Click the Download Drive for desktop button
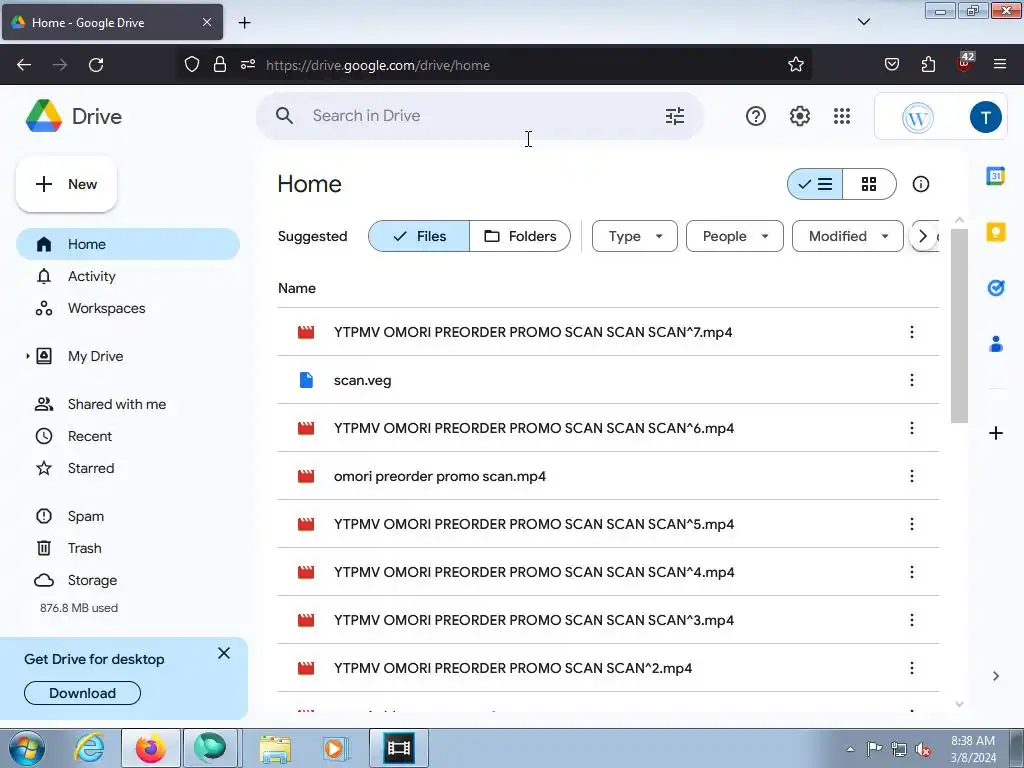 click(82, 693)
